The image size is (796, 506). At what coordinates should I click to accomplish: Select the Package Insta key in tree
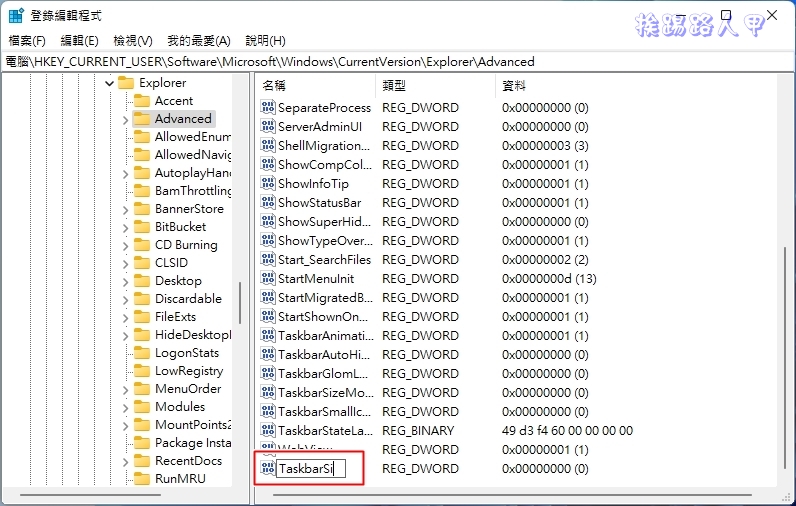click(x=192, y=443)
